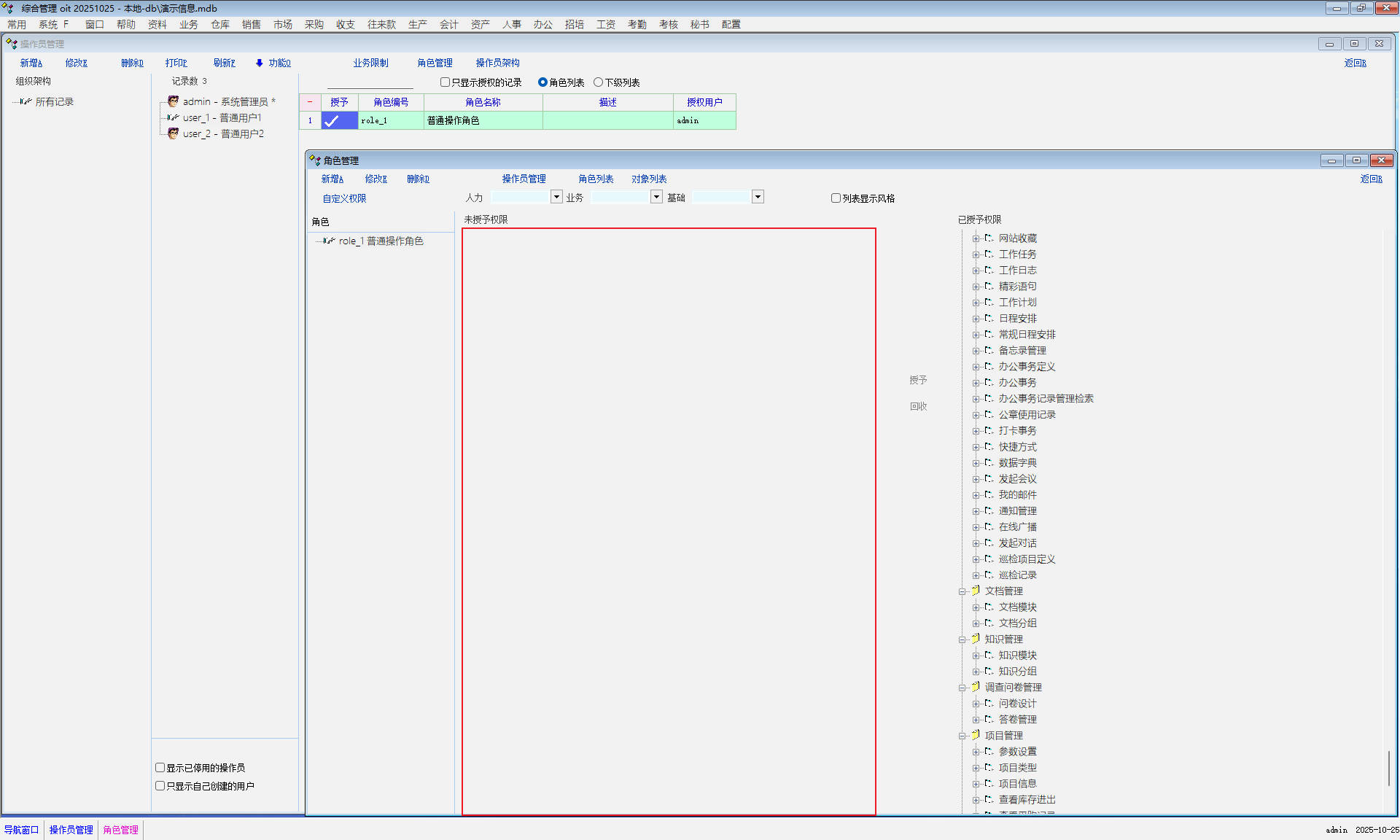Screen dimensions: 1400x840
Task: Click the role_1 pointer icon in role tree
Action: pyautogui.click(x=329, y=241)
